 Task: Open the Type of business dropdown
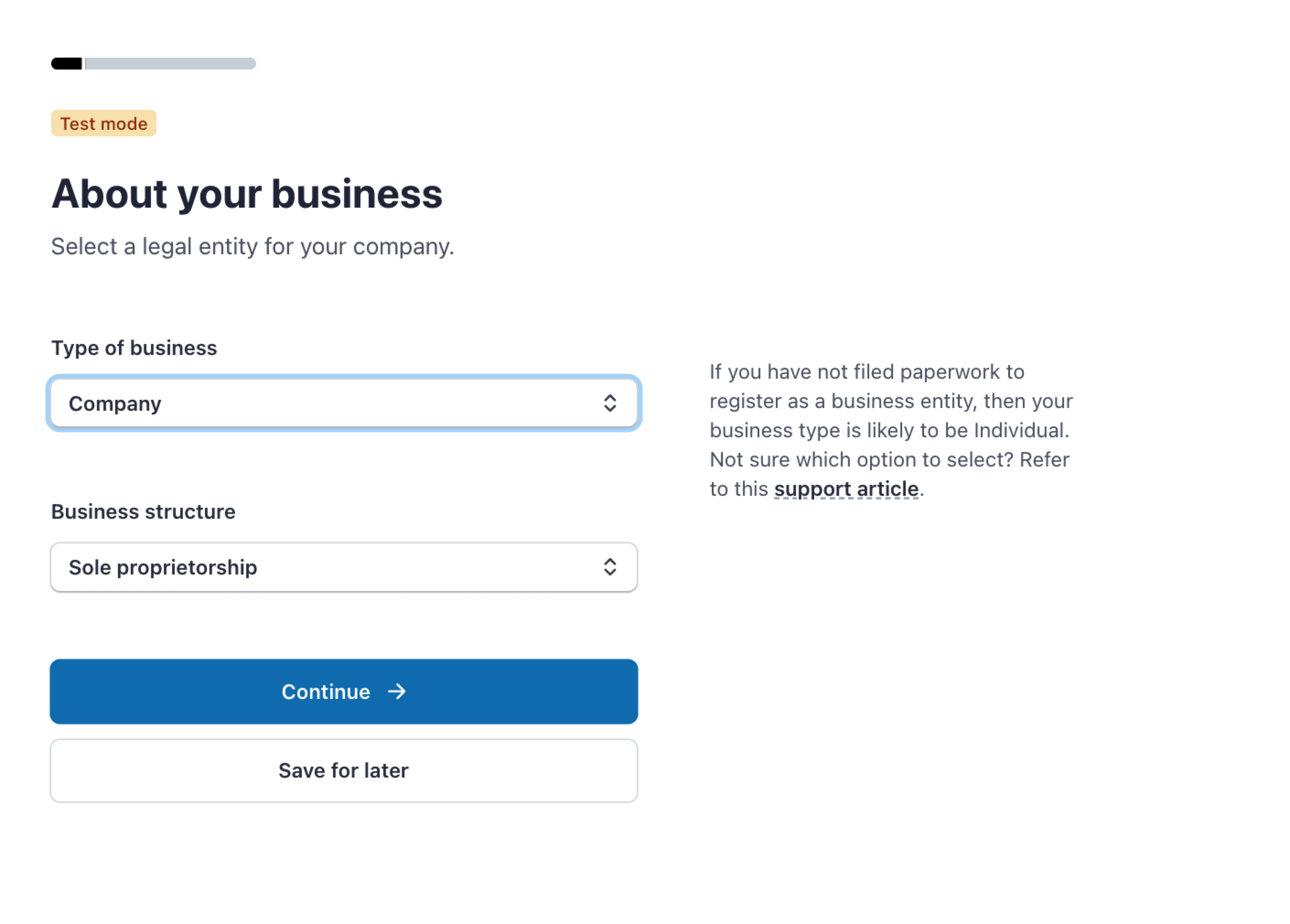344,403
